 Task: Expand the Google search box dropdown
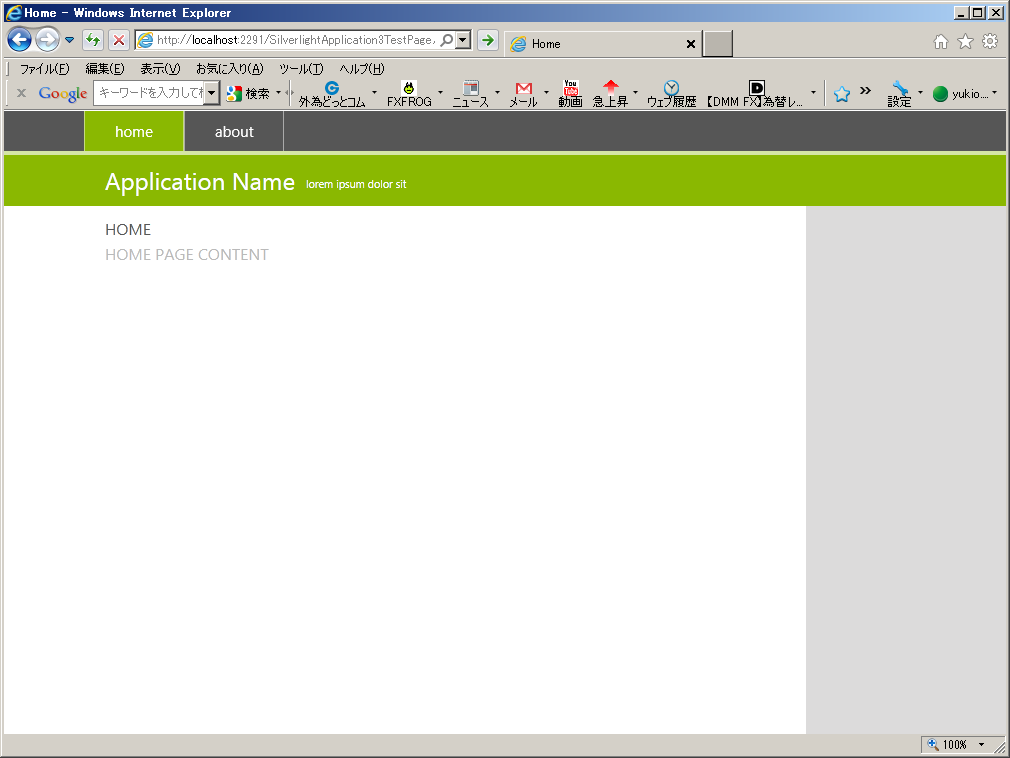212,93
